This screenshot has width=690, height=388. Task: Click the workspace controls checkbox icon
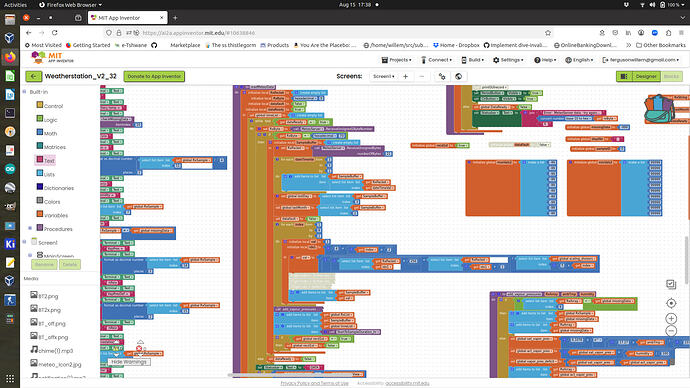pyautogui.click(x=671, y=284)
